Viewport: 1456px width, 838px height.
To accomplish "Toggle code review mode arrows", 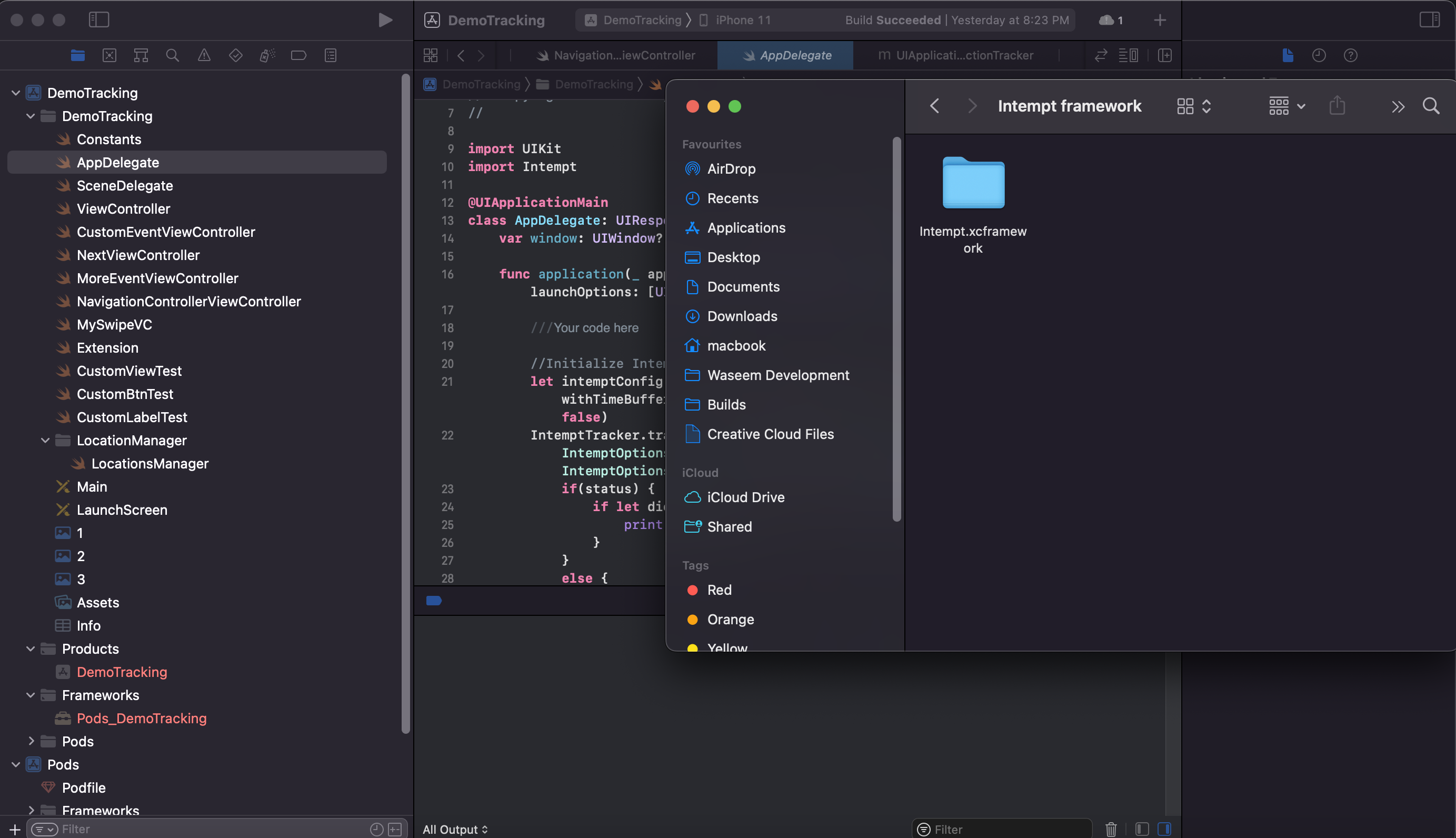I will [1101, 55].
